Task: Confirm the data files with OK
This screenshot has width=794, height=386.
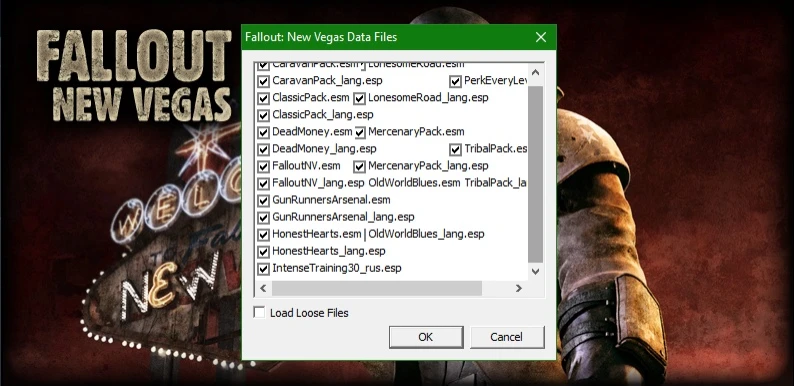Action: (x=426, y=337)
